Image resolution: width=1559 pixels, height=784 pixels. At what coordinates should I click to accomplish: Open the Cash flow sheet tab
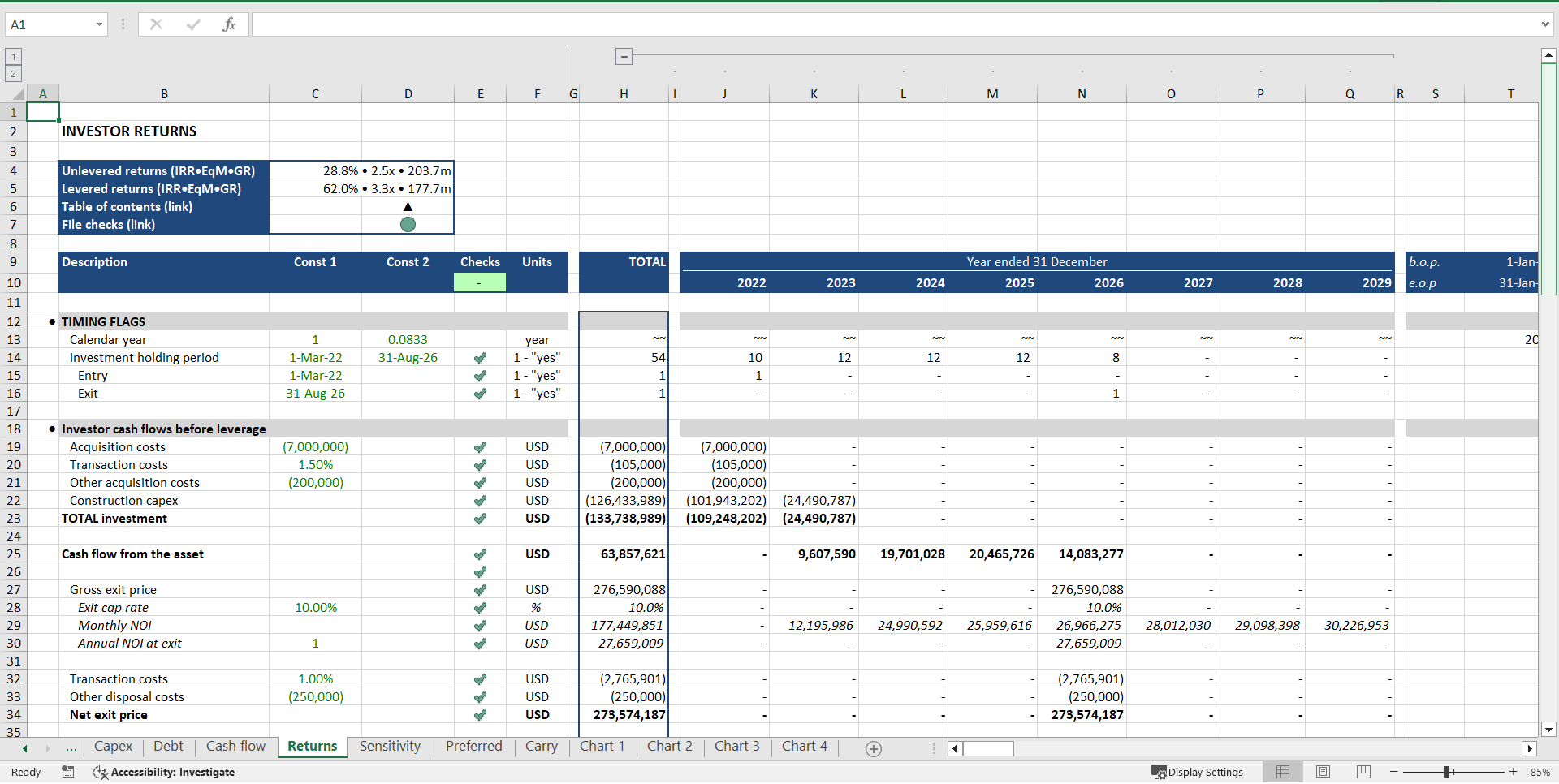coord(235,747)
